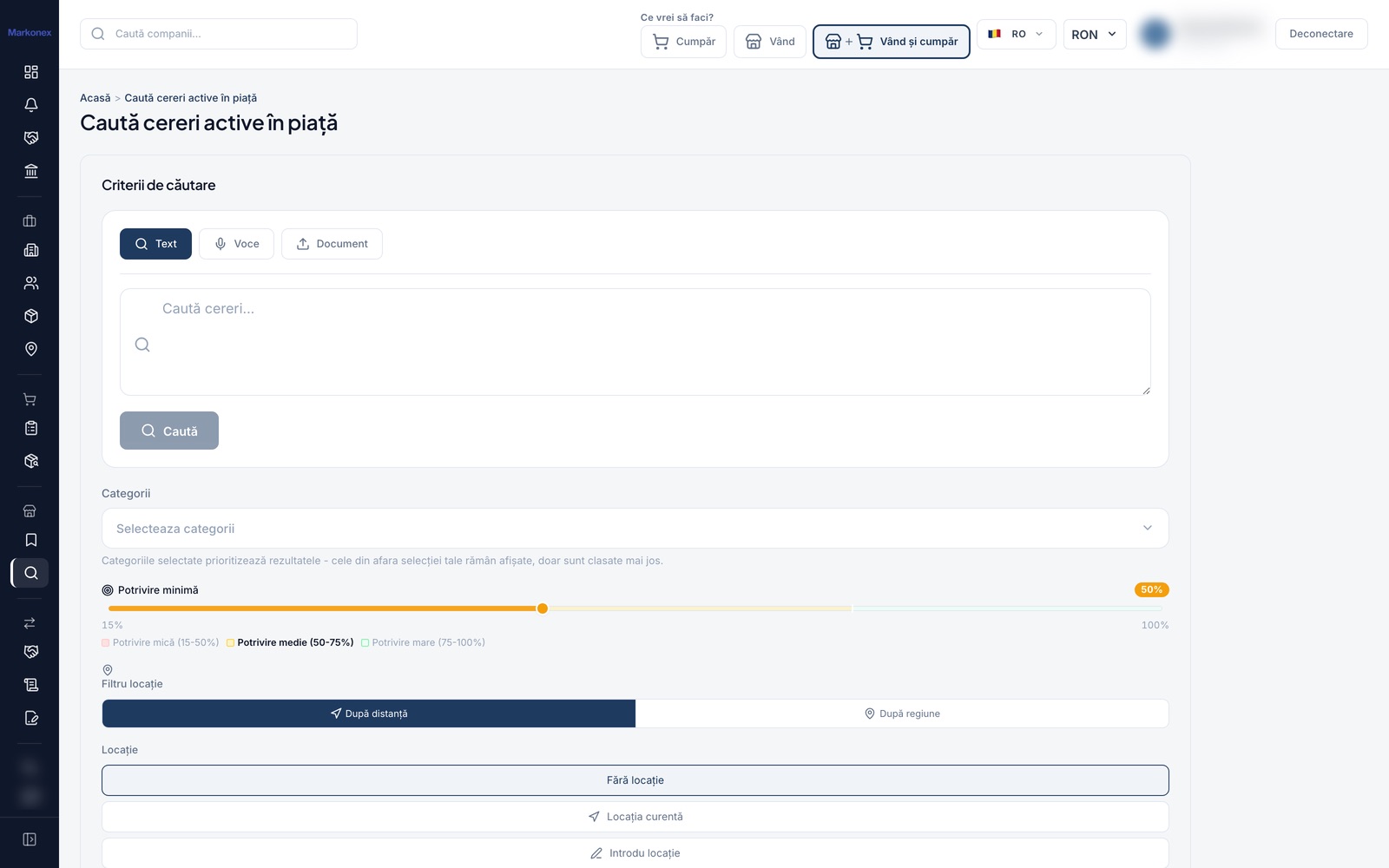Switch to Document search tab
Image resolution: width=1389 pixels, height=868 pixels.
332,244
